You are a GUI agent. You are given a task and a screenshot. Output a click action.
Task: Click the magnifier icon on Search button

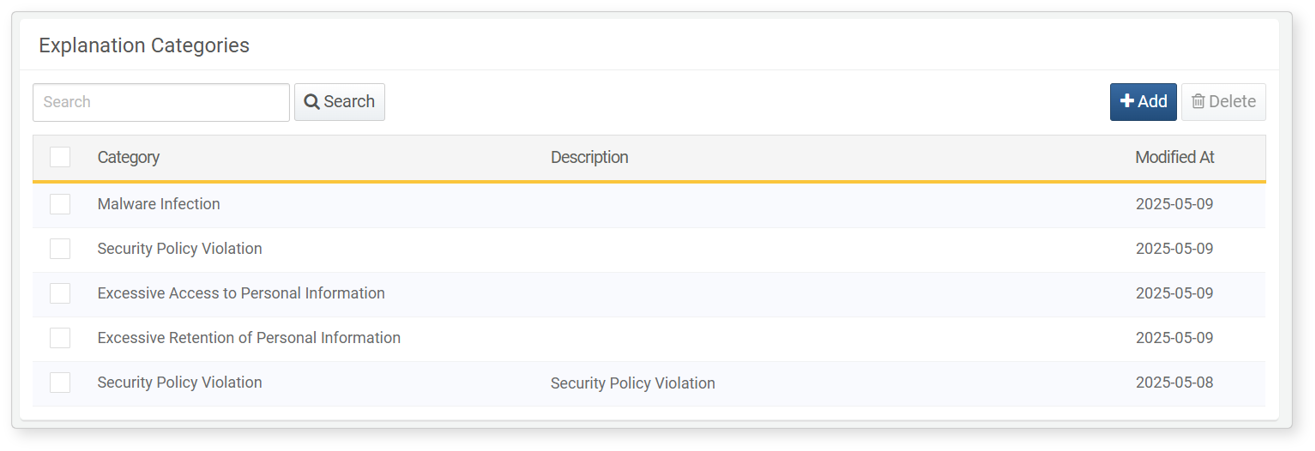[x=312, y=102]
